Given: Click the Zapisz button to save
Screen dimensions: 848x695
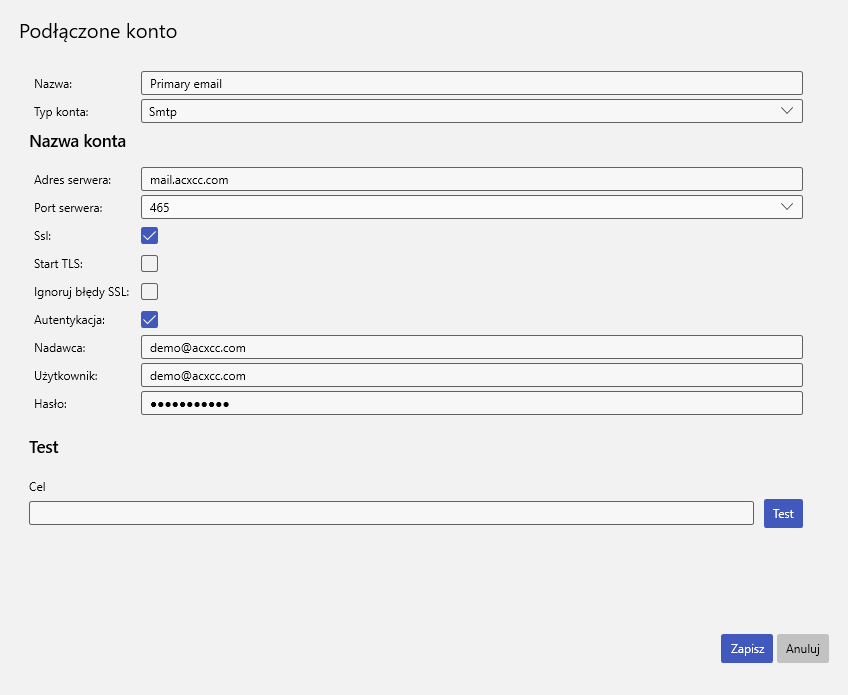Looking at the screenshot, I should pos(747,648).
